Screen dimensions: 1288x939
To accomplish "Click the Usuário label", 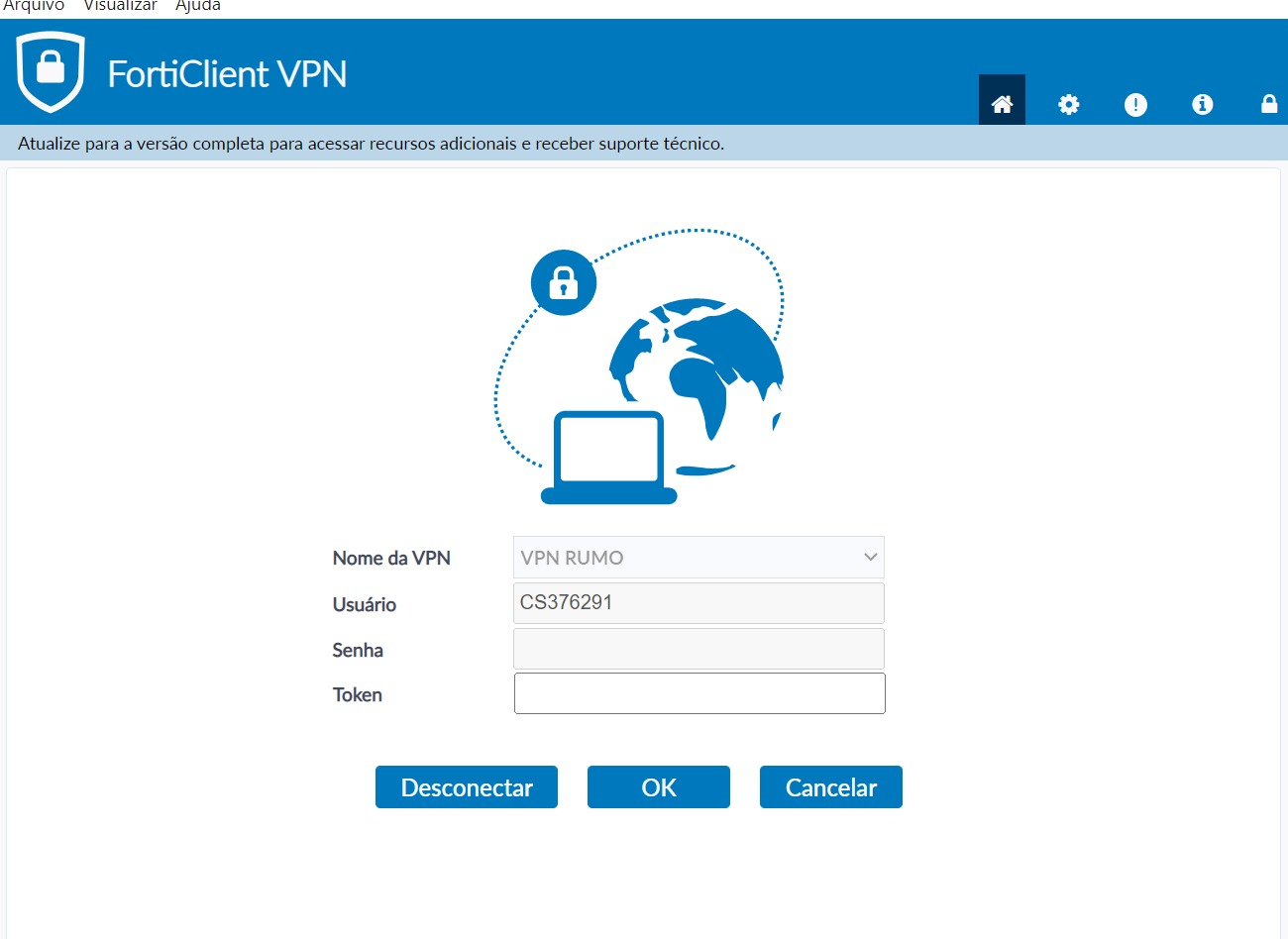I will tap(365, 604).
